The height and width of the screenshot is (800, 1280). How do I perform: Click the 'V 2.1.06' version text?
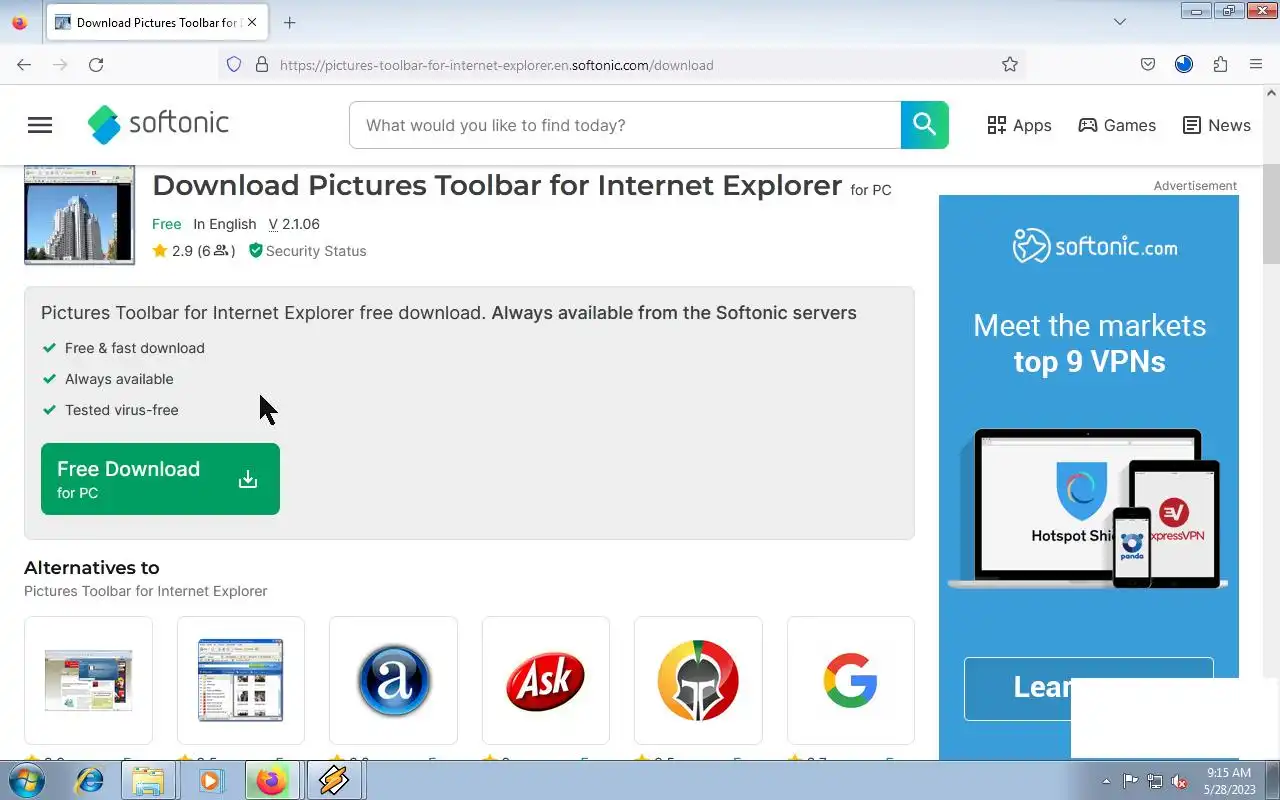click(294, 224)
